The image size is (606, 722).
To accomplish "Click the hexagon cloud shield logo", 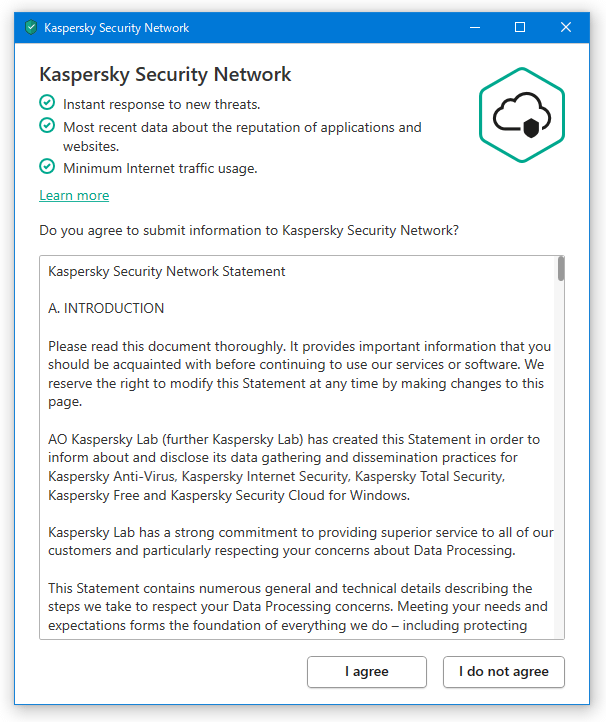I will [x=522, y=115].
